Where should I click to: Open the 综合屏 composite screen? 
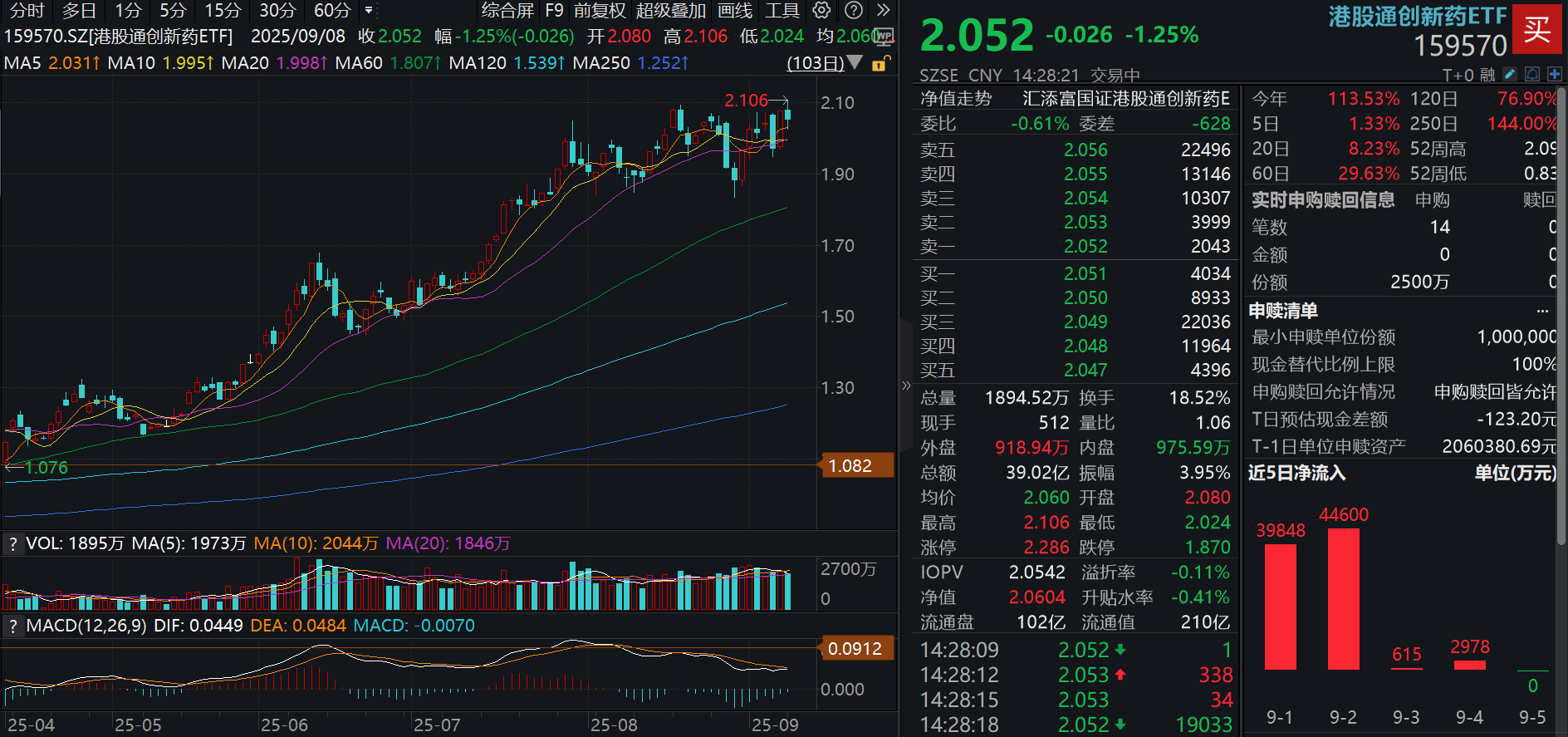pyautogui.click(x=507, y=11)
